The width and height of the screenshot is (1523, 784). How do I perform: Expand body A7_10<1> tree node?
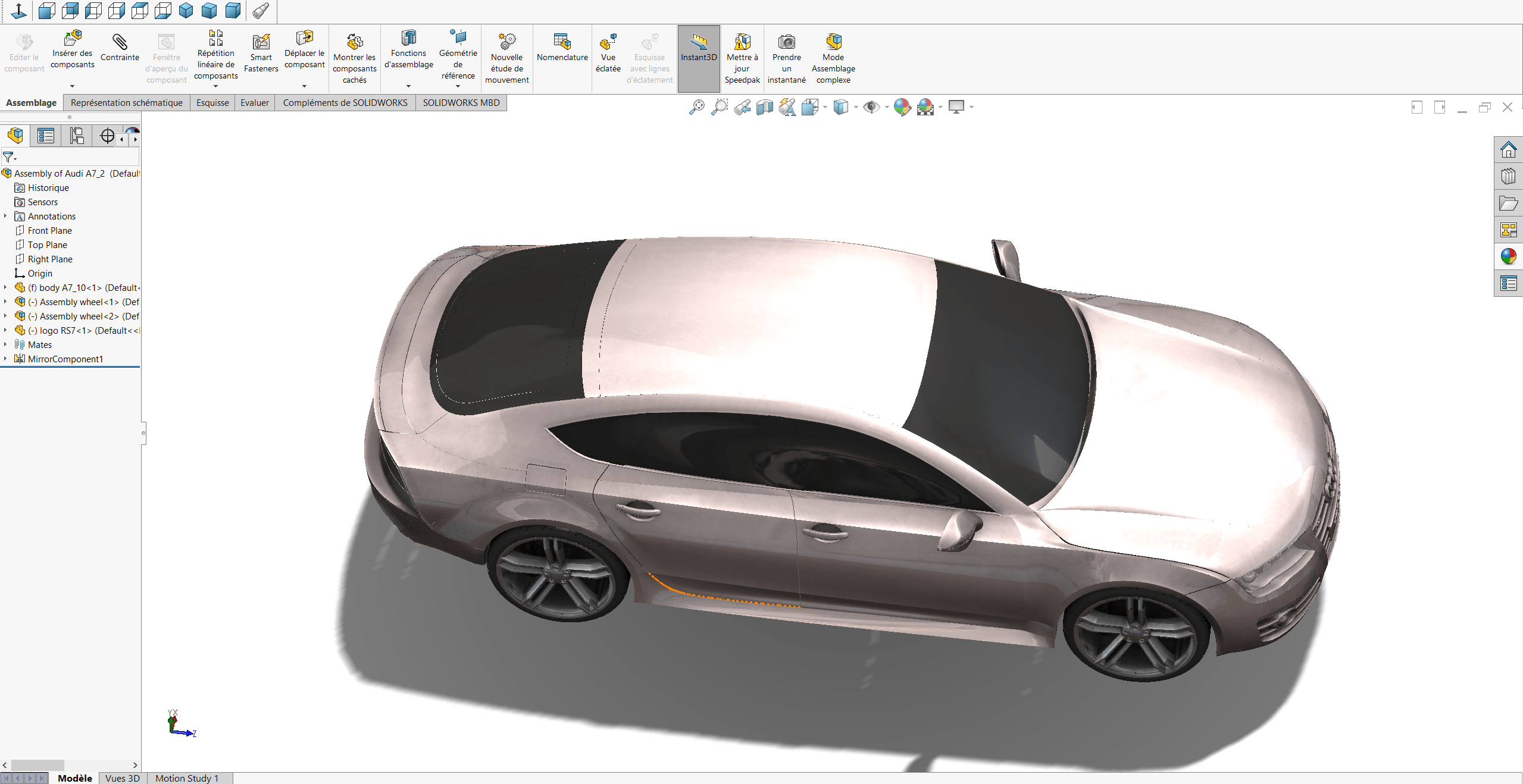point(5,287)
